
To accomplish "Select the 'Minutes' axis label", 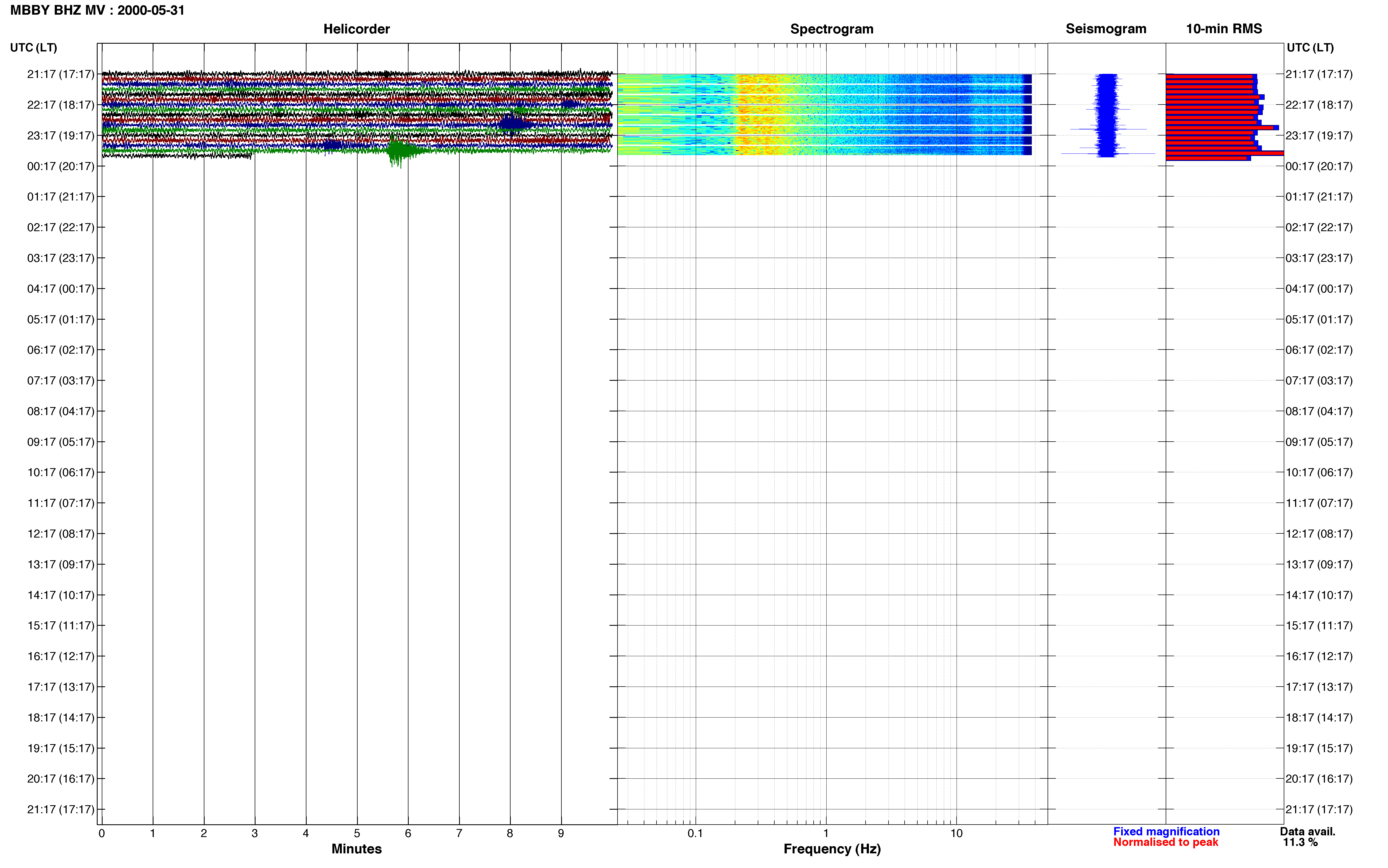I will pyautogui.click(x=356, y=848).
